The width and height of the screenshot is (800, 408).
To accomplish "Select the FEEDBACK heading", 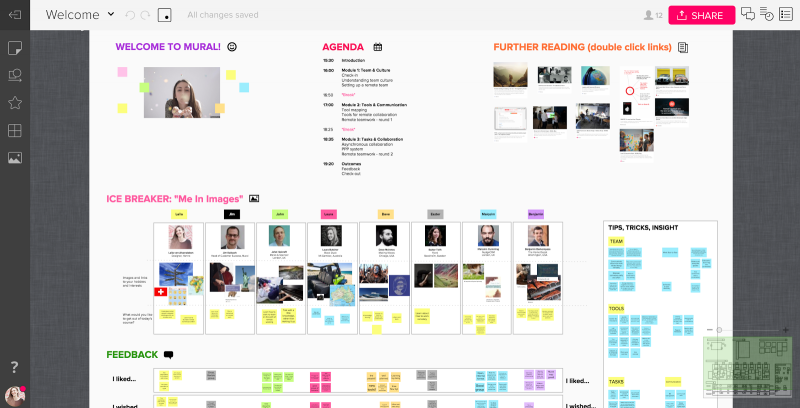I will [x=132, y=355].
